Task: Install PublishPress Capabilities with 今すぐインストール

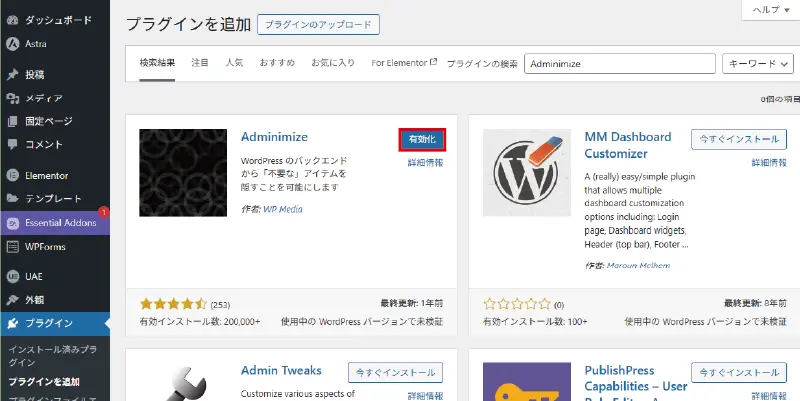Action: pyautogui.click(x=739, y=373)
